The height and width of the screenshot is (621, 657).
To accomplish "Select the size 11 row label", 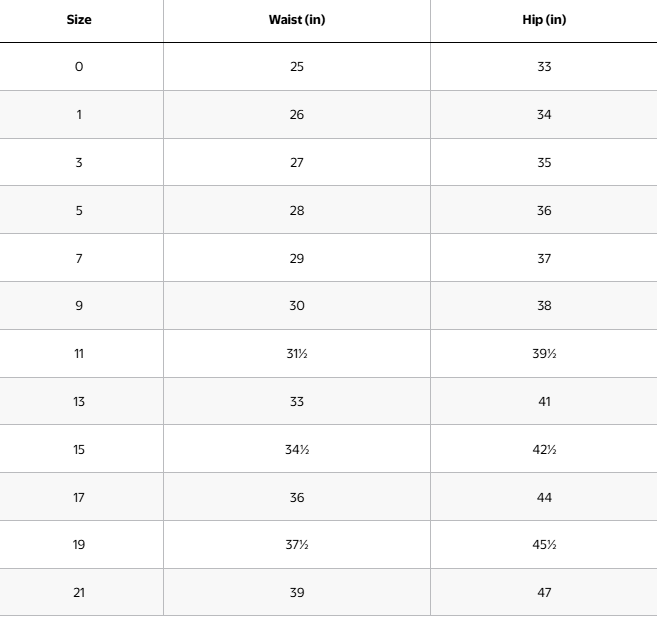I will click(79, 354).
